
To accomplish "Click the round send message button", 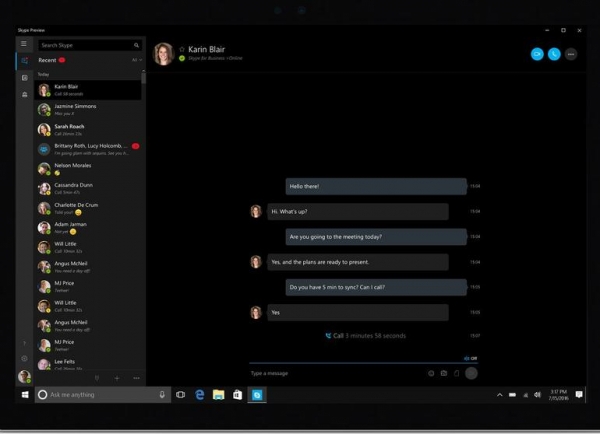I will tap(471, 373).
